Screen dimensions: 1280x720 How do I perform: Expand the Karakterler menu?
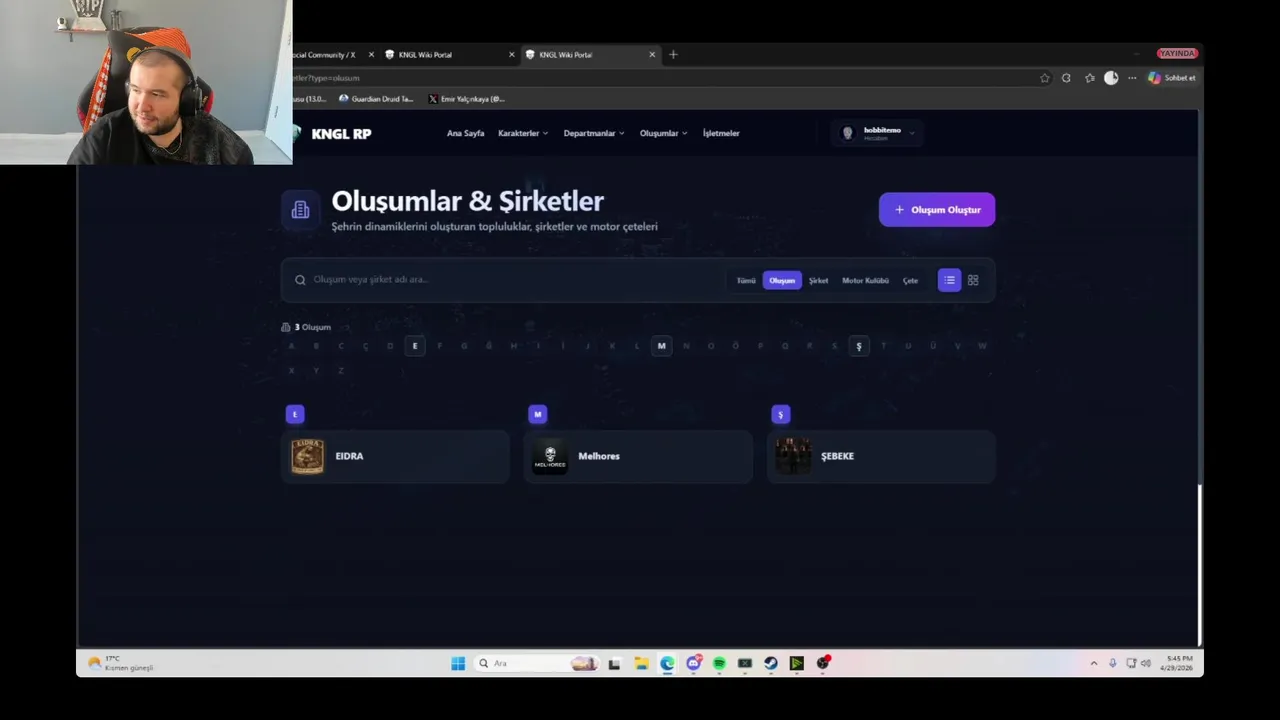click(x=523, y=133)
